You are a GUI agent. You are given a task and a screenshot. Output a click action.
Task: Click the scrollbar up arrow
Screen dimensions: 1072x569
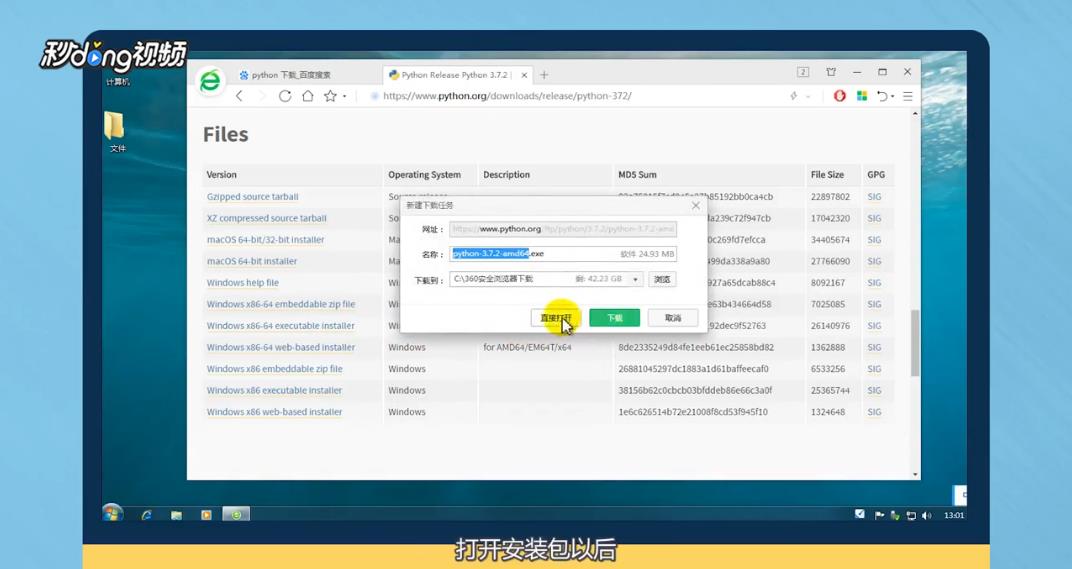(x=915, y=114)
